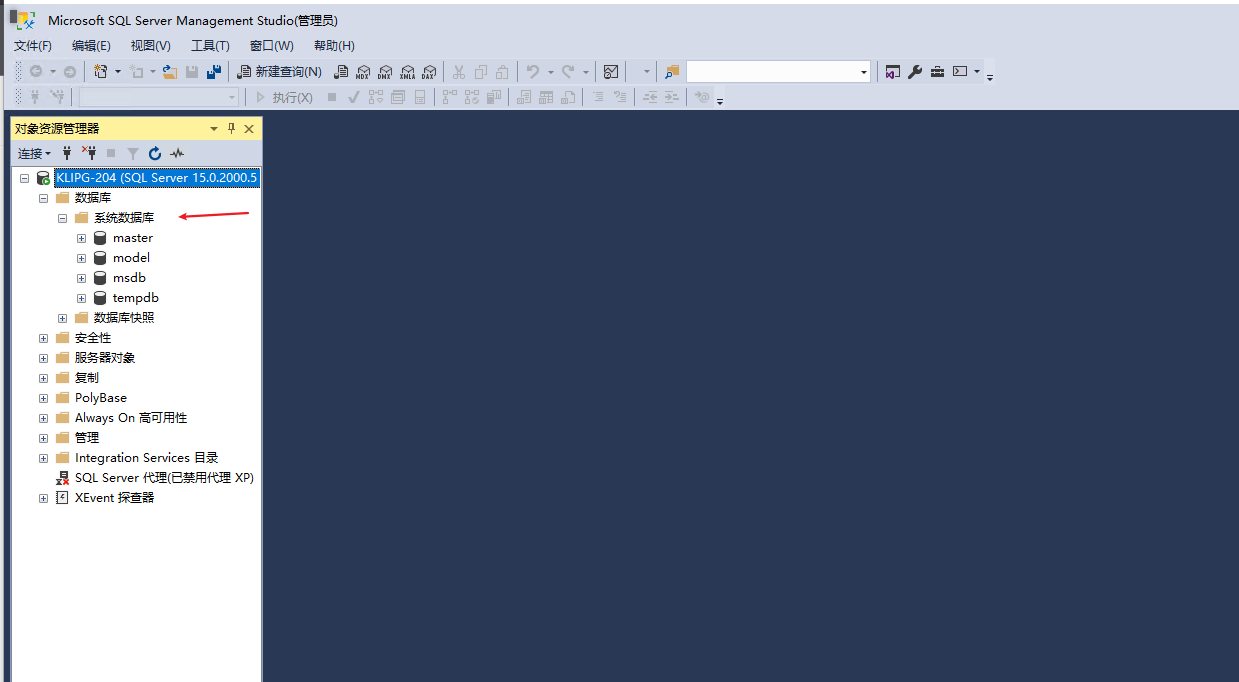Expand the XEvent 探查器 node
1239x682 pixels.
pyautogui.click(x=43, y=498)
